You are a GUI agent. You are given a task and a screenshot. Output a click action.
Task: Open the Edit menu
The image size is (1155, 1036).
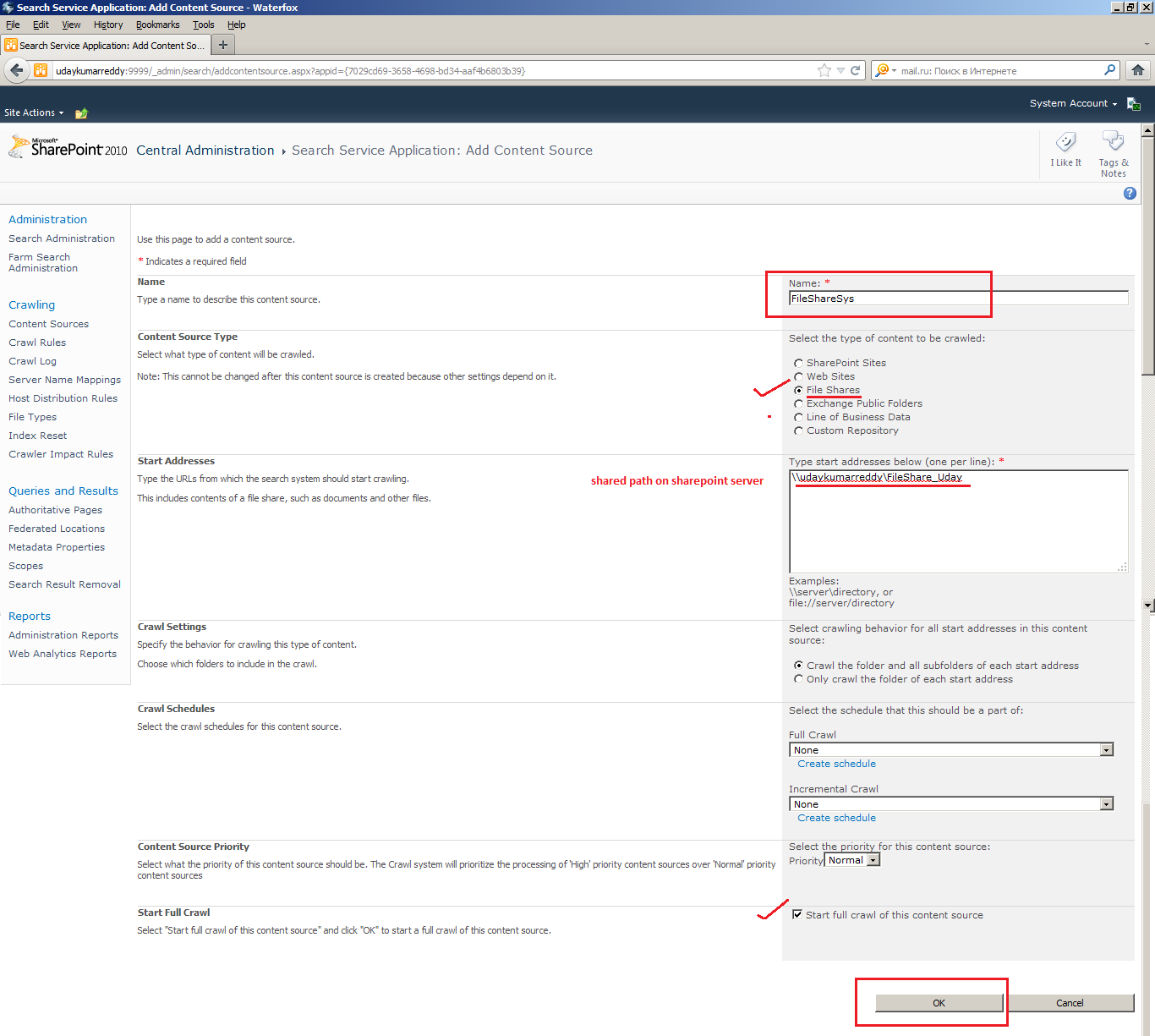41,25
